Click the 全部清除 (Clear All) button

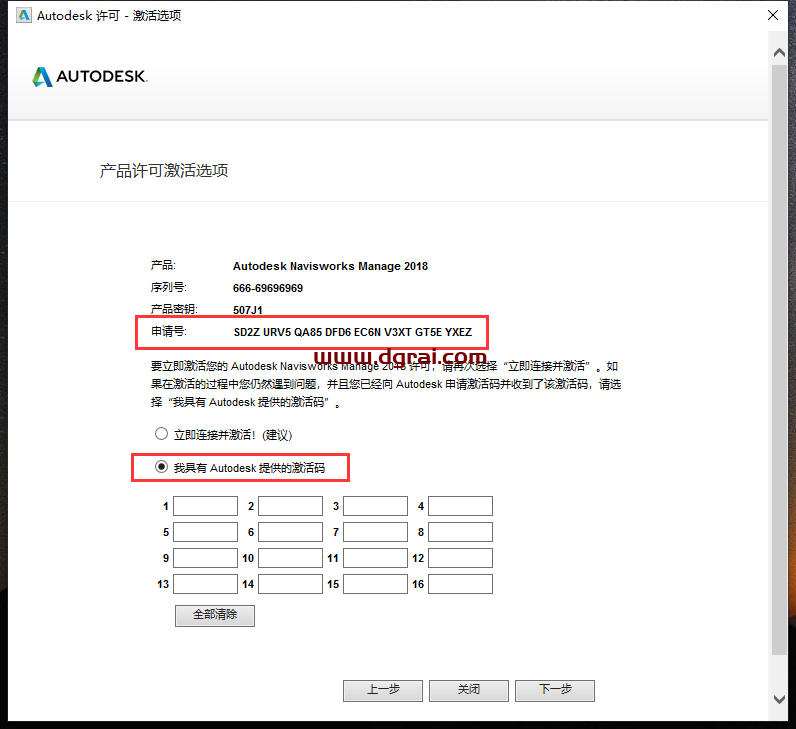(215, 615)
